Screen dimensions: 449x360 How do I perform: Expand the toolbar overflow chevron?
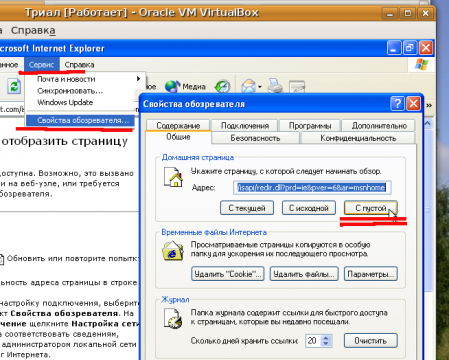429,106
